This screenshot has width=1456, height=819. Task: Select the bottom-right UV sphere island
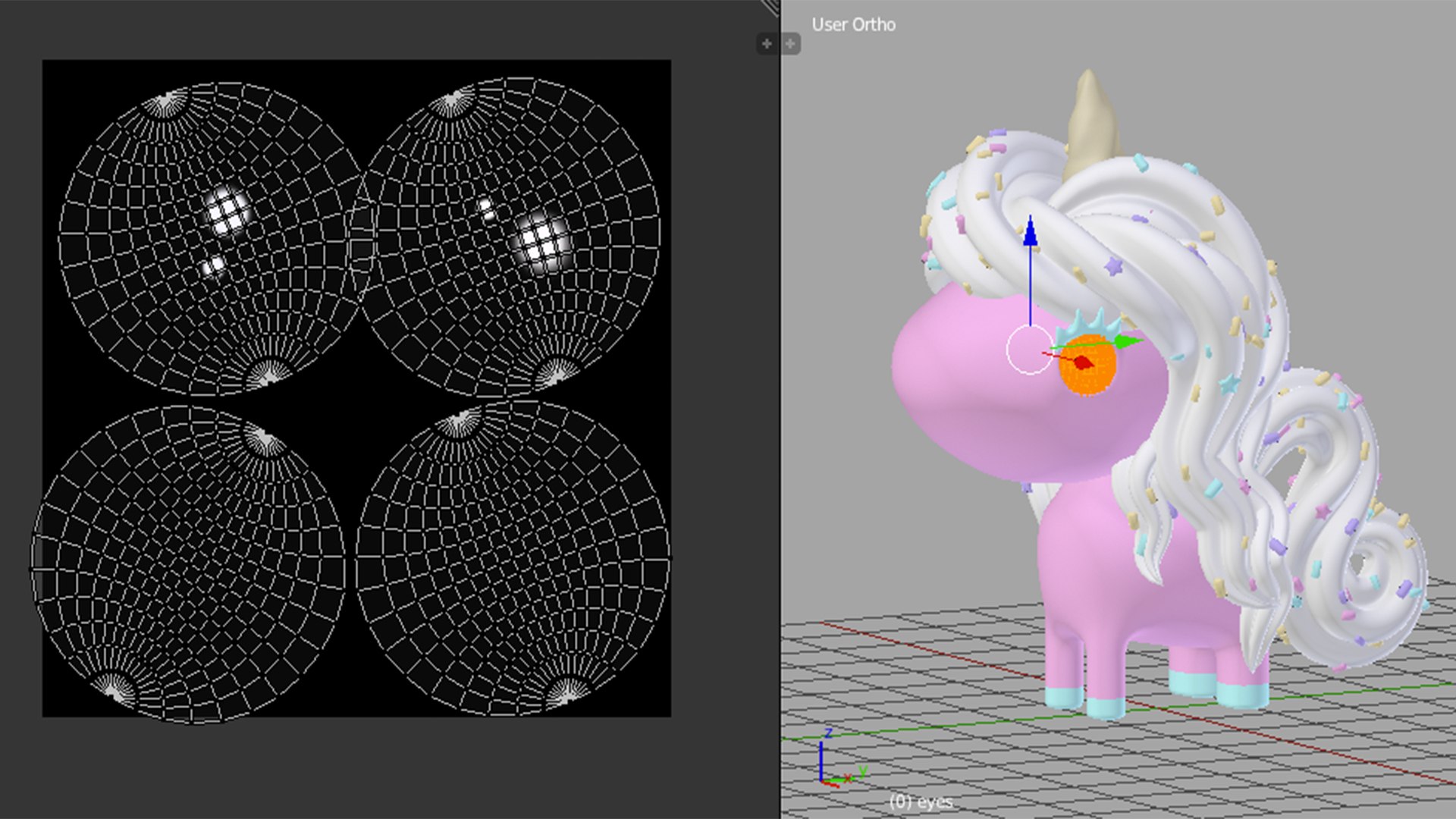pyautogui.click(x=513, y=558)
